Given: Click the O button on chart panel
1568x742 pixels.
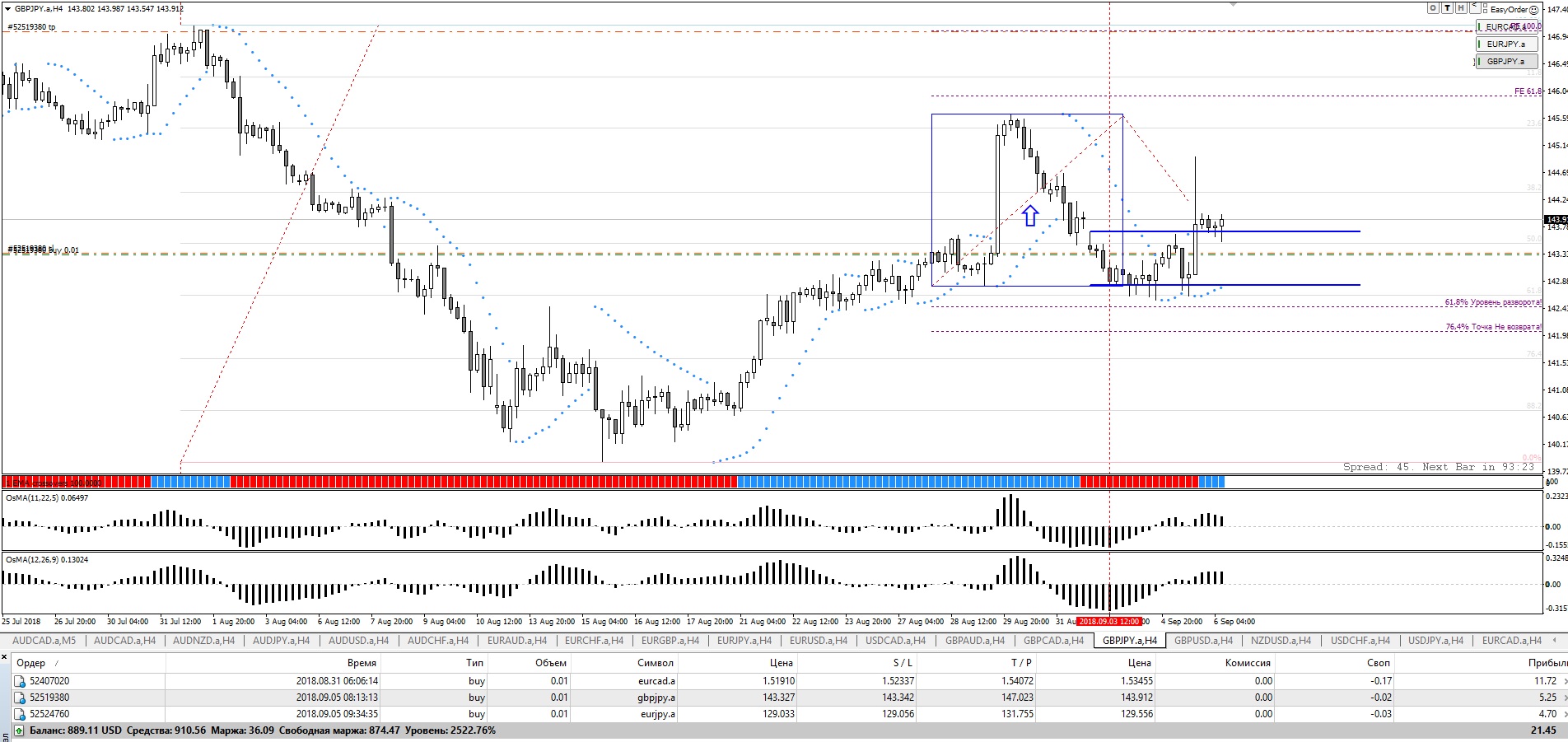Looking at the screenshot, I should 1433,8.
